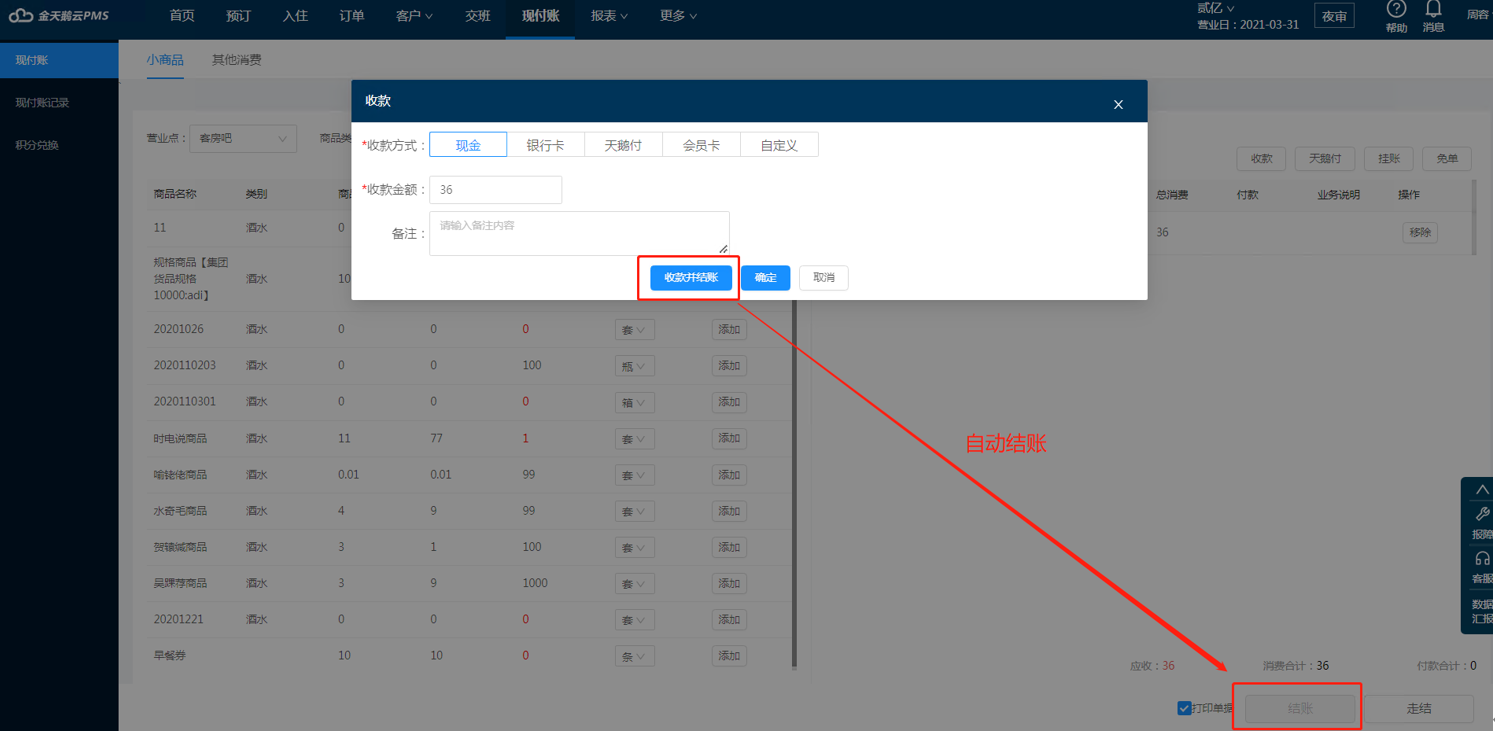Go to the 首页 menu

[x=182, y=16]
